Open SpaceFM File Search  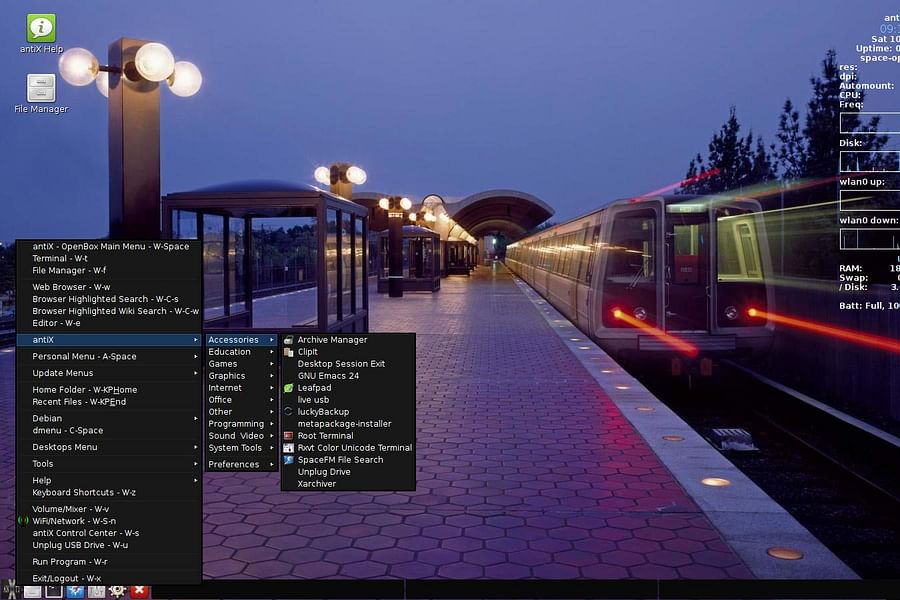343,459
